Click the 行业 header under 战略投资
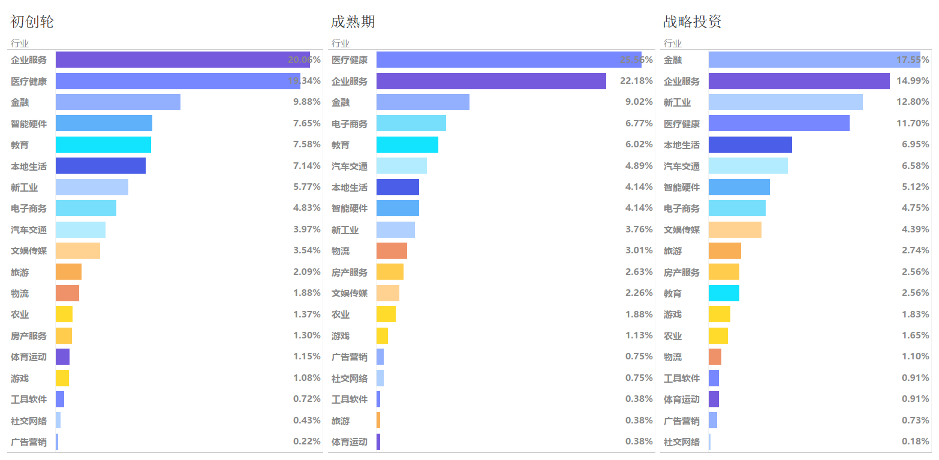 coord(672,43)
